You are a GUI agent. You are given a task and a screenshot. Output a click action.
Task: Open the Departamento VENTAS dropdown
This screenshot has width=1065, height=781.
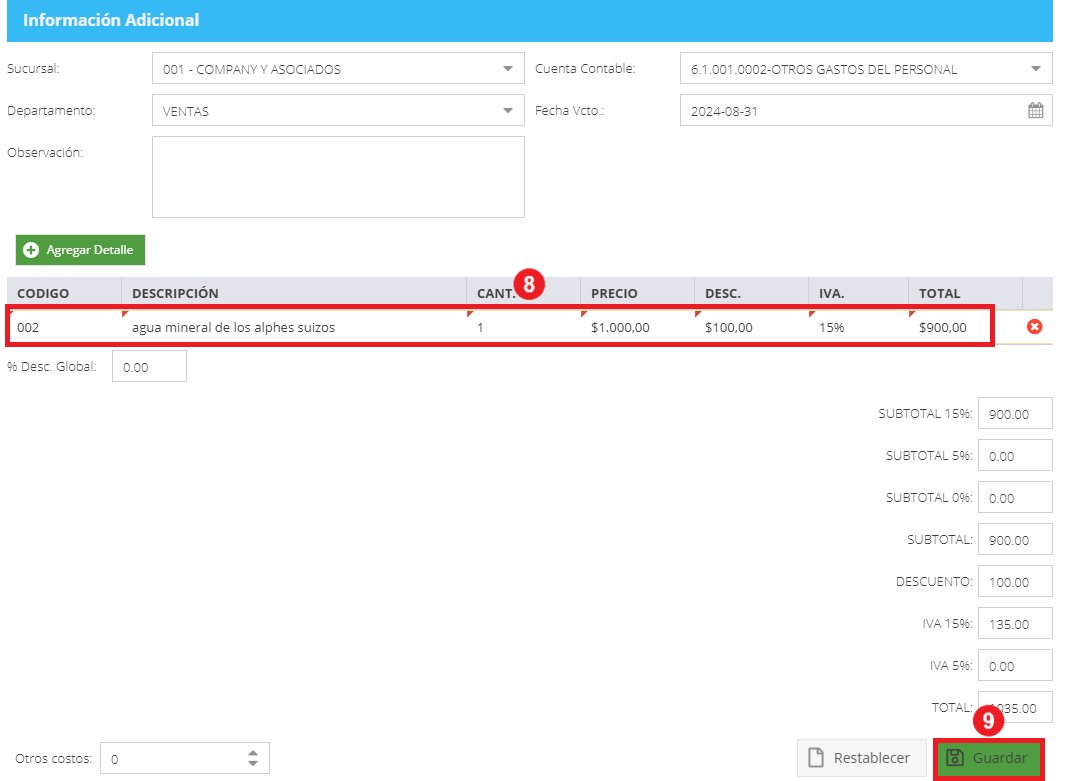pyautogui.click(x=507, y=111)
